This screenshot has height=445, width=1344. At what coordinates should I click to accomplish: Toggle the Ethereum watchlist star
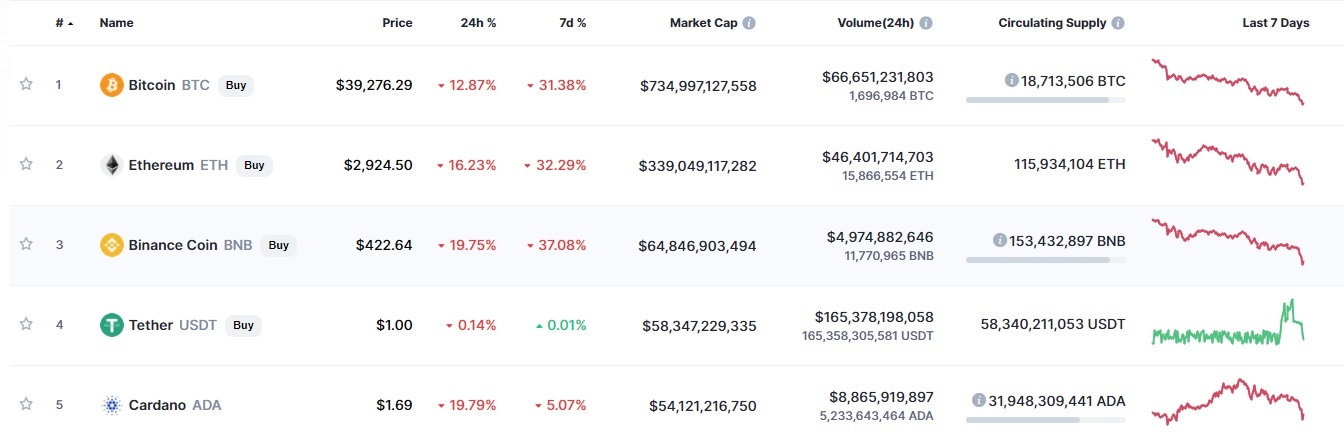[26, 165]
